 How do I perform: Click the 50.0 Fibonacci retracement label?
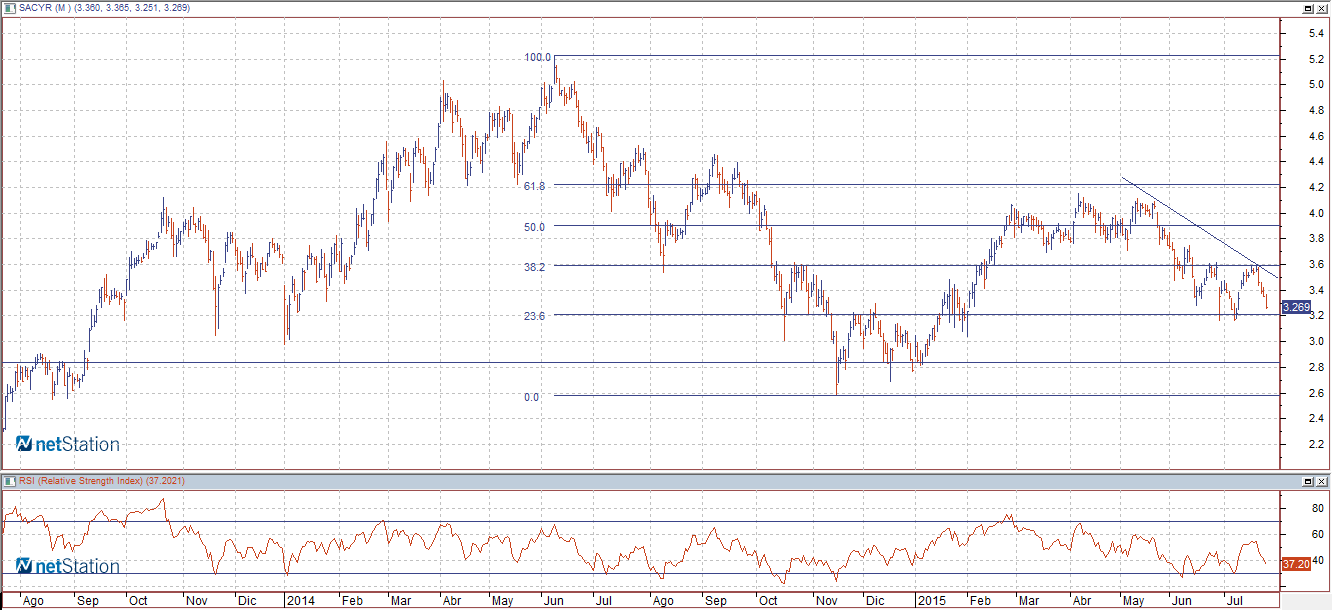click(x=533, y=227)
